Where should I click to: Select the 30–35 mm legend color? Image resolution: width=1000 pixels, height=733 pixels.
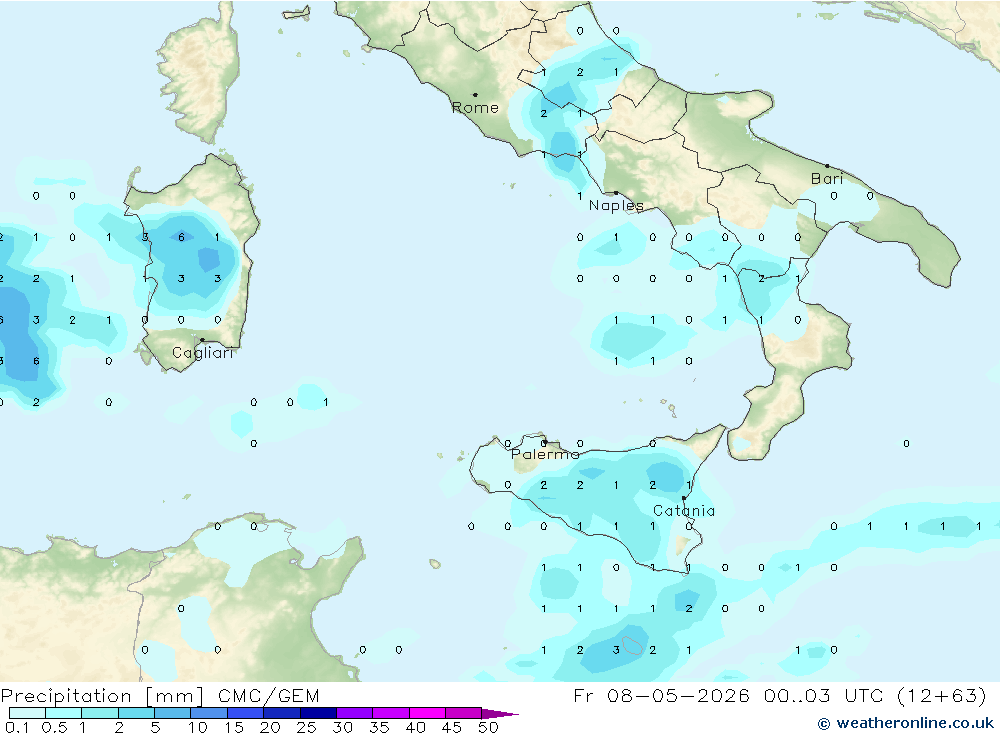(355, 713)
